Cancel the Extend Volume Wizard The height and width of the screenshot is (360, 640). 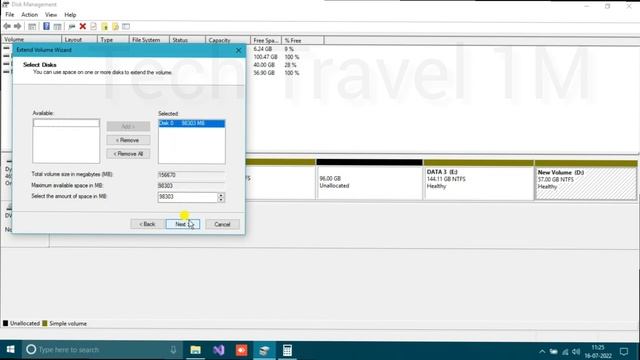point(222,224)
